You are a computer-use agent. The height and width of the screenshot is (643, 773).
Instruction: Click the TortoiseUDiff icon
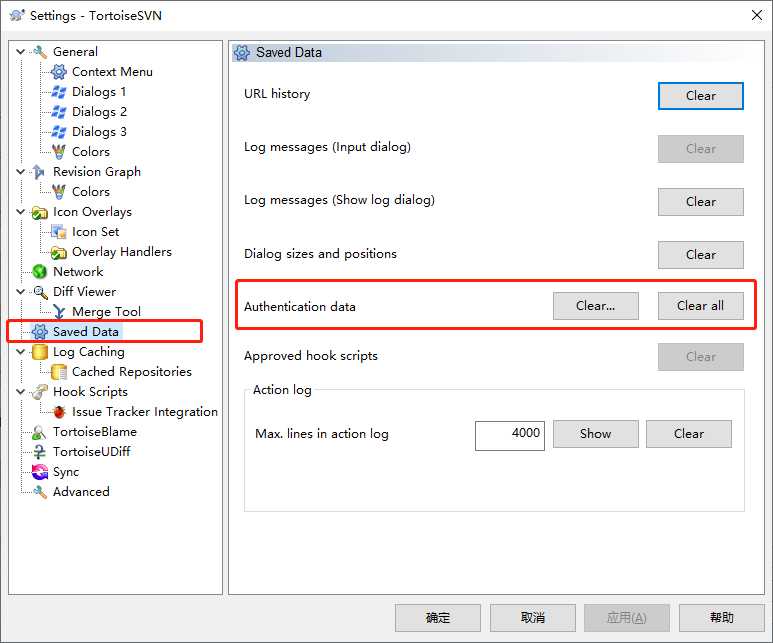[x=39, y=452]
